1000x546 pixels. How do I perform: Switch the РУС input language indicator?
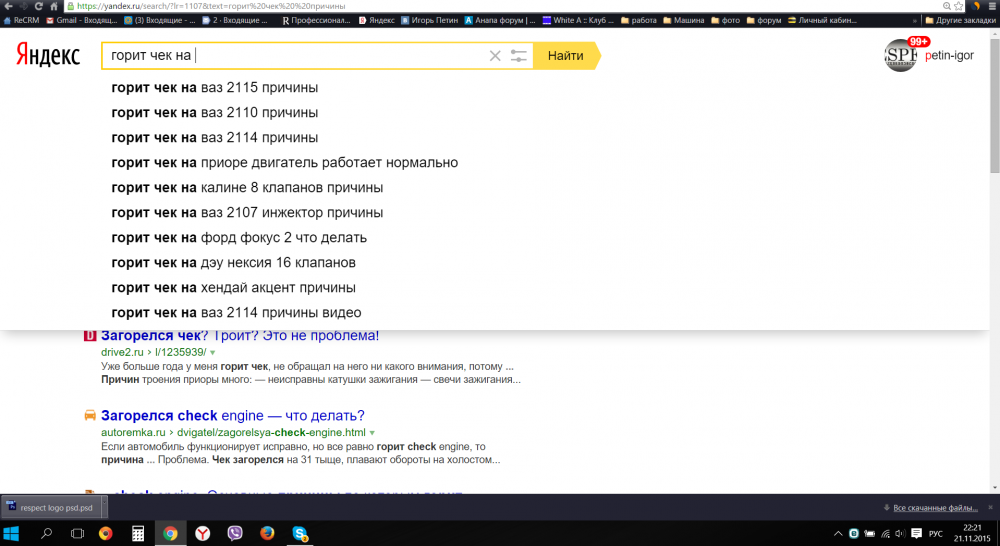pyautogui.click(x=936, y=533)
